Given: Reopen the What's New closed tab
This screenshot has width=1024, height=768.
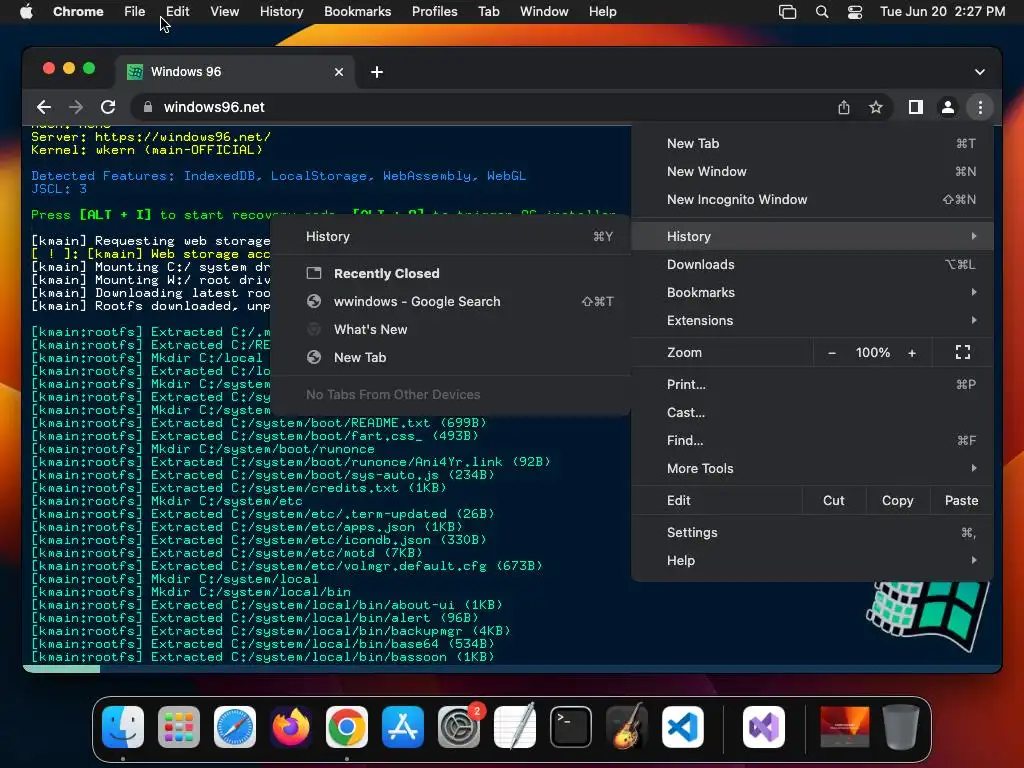Looking at the screenshot, I should (451, 330).
